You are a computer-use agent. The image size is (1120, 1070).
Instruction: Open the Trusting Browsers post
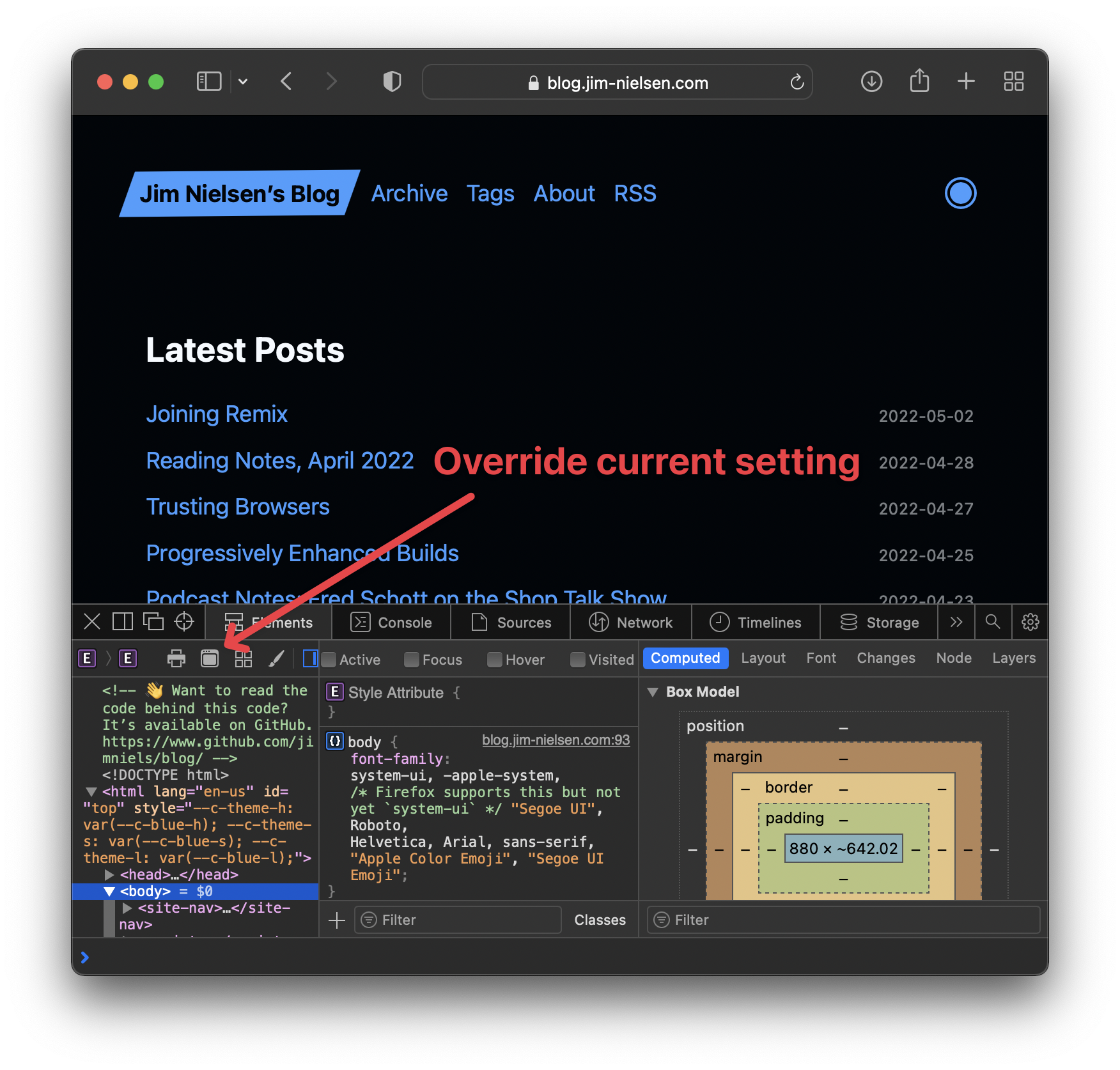click(x=238, y=507)
